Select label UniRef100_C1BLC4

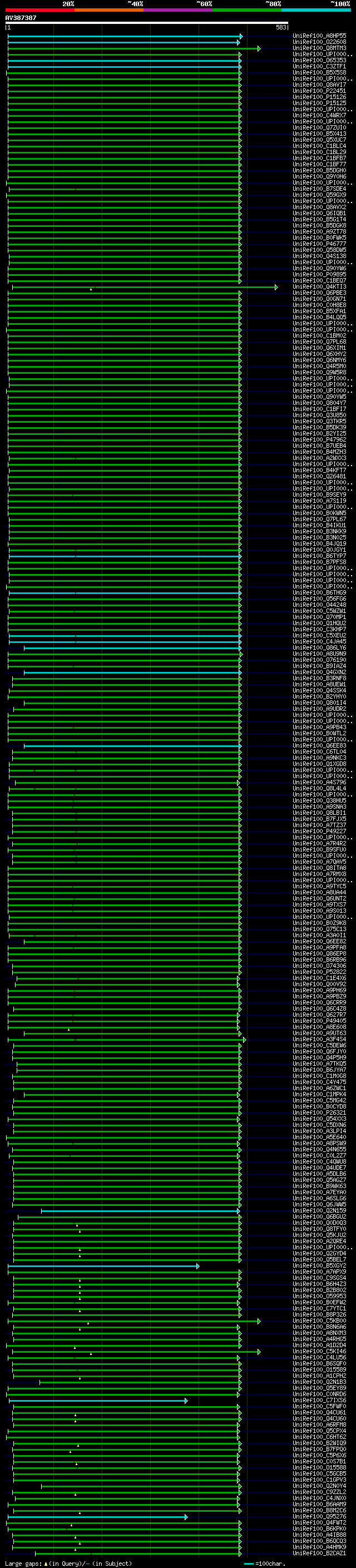coord(319,146)
